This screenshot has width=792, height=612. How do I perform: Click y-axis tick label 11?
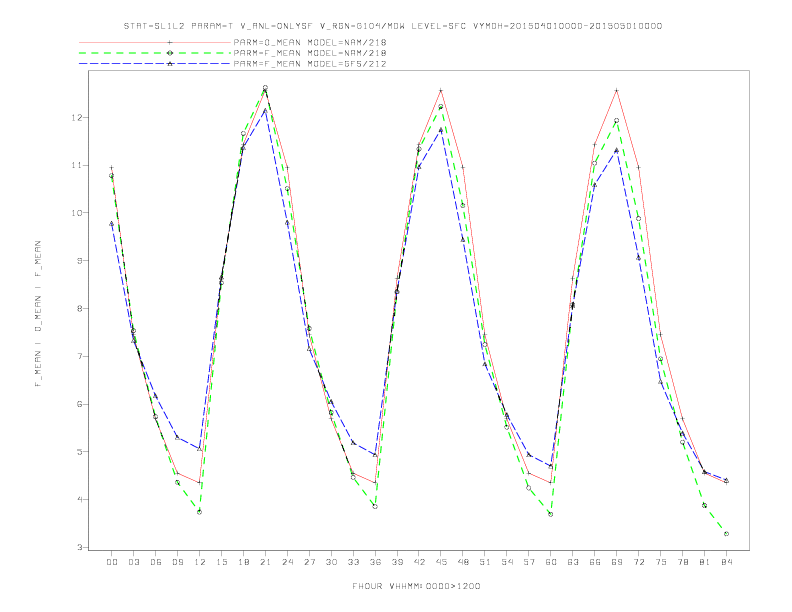(x=77, y=165)
